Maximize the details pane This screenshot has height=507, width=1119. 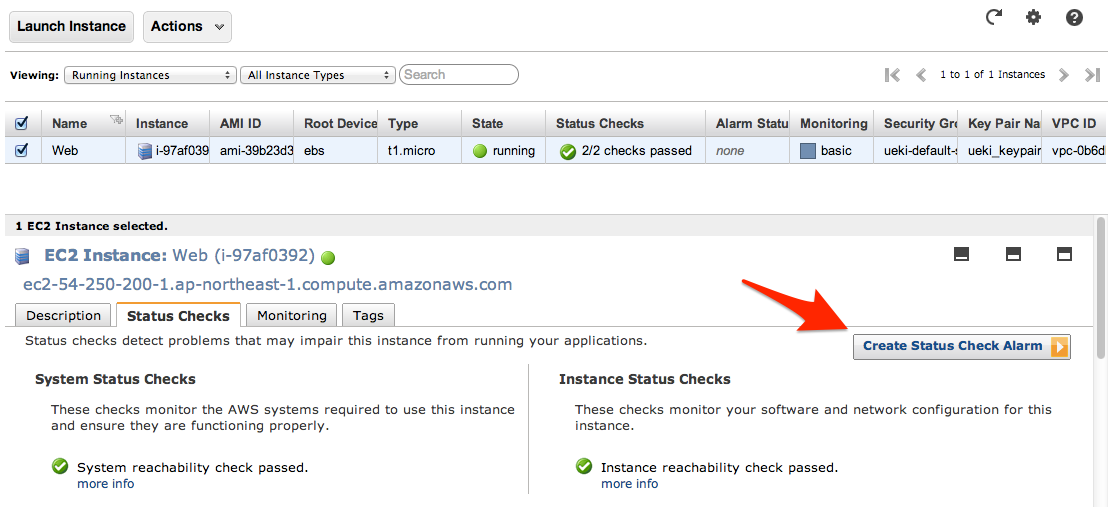click(x=1064, y=254)
